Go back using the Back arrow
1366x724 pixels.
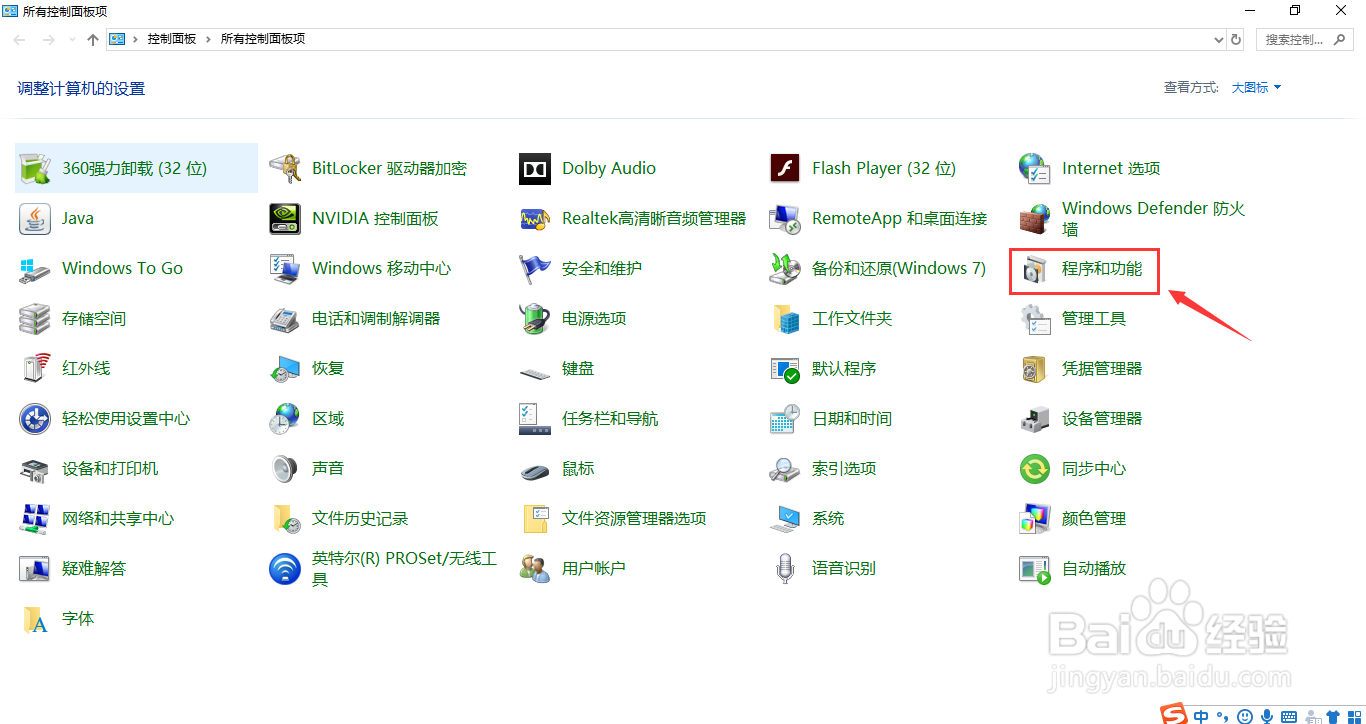point(20,39)
